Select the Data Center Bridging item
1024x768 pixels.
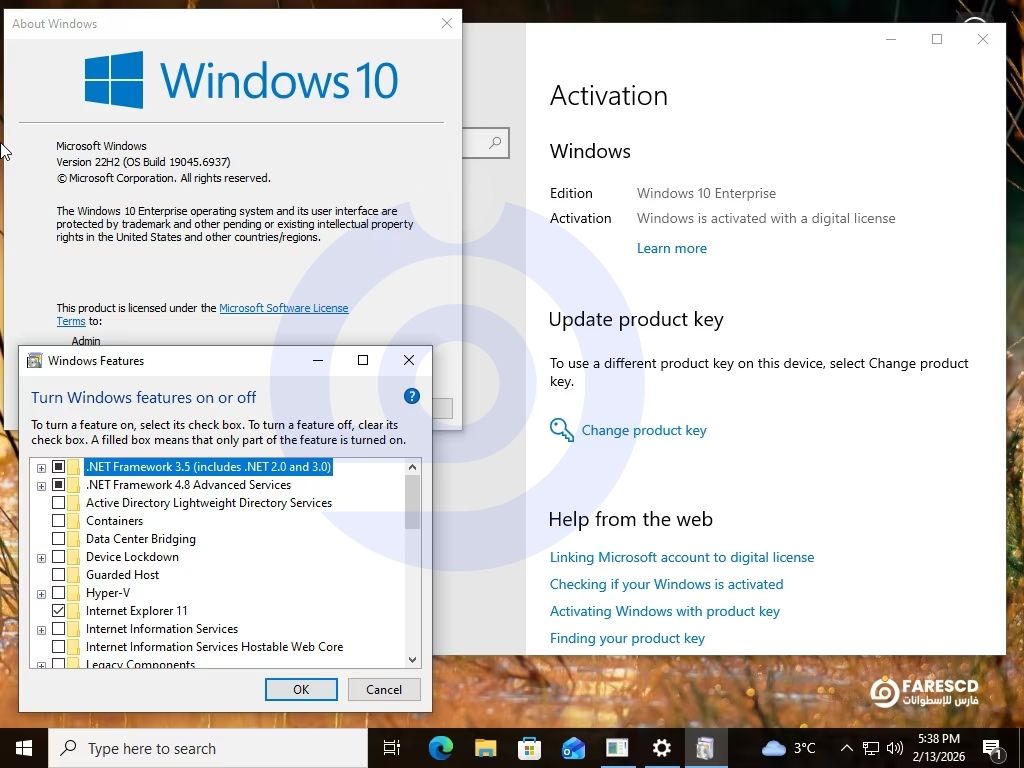140,539
